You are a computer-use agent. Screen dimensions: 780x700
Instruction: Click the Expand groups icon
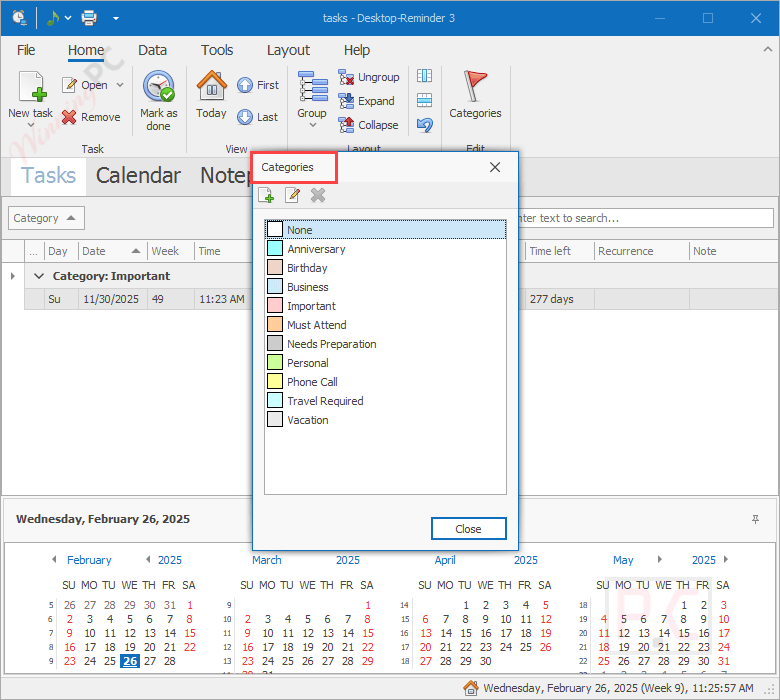(x=346, y=101)
